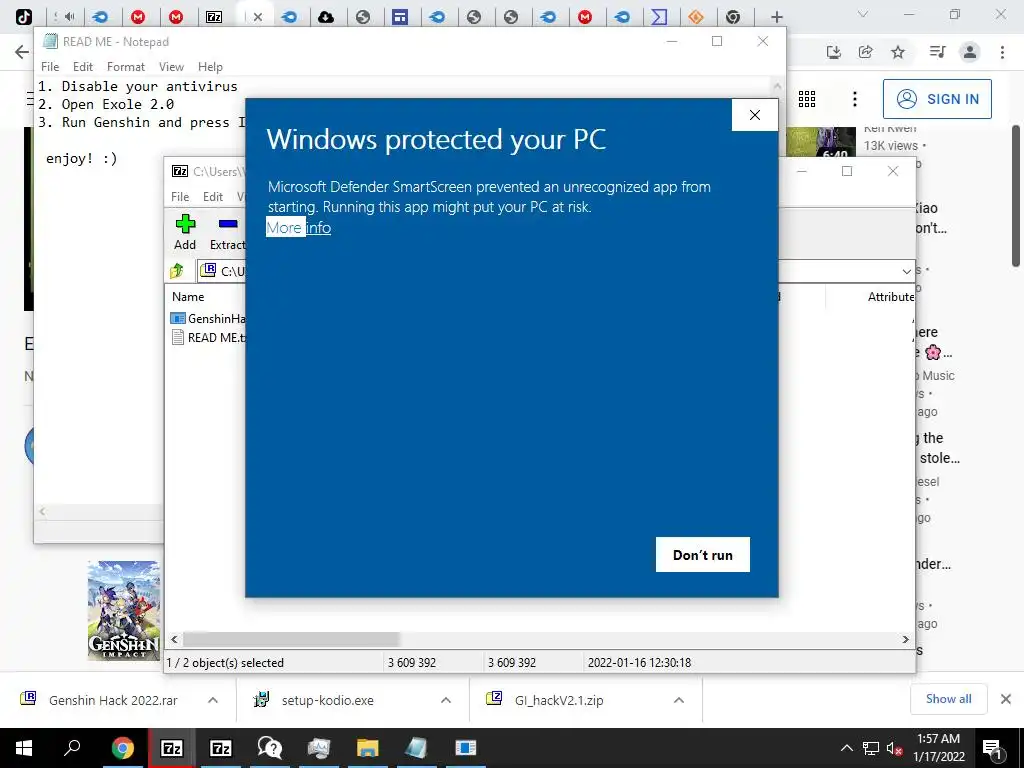Screen dimensions: 1024x768
Task: Click the Genshin Impact thumbnail image
Action: coord(124,610)
